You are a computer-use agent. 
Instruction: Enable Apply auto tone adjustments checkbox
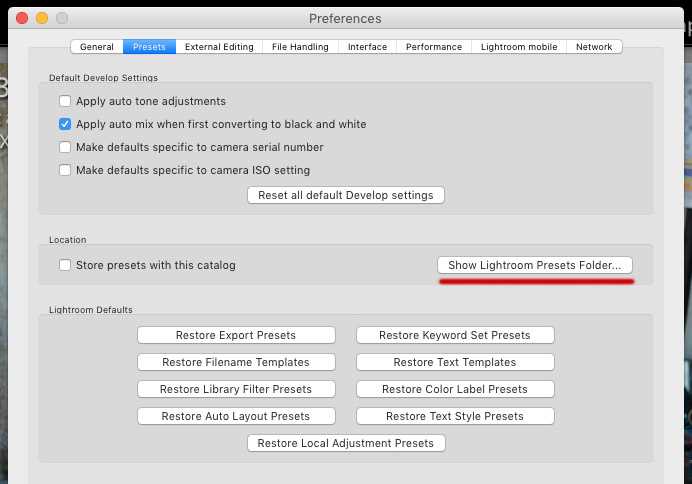(x=65, y=101)
